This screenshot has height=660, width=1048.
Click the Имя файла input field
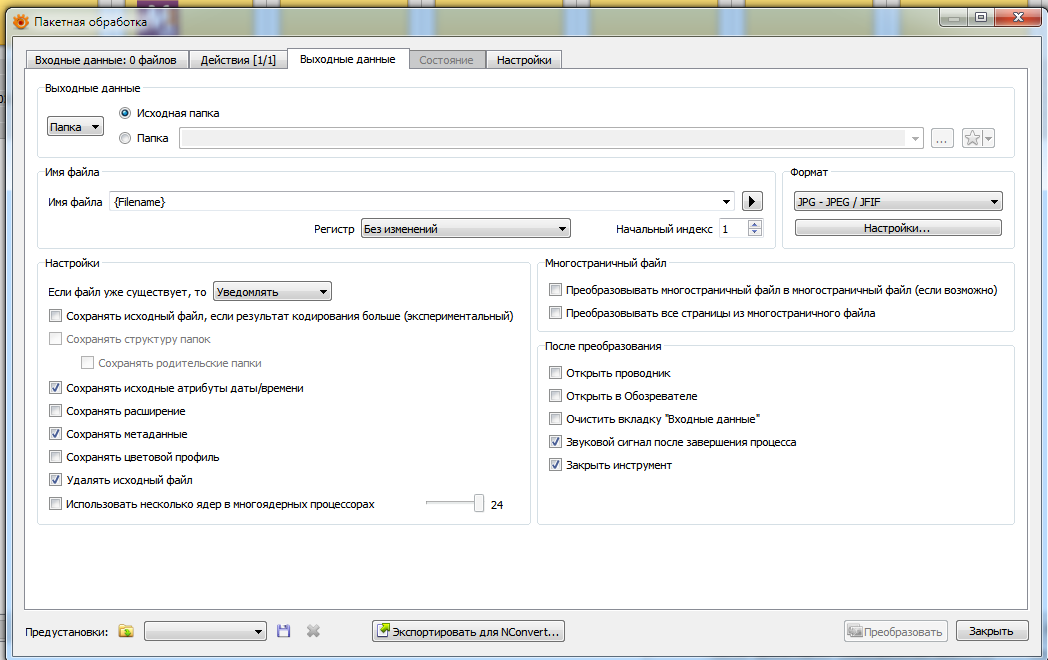420,202
